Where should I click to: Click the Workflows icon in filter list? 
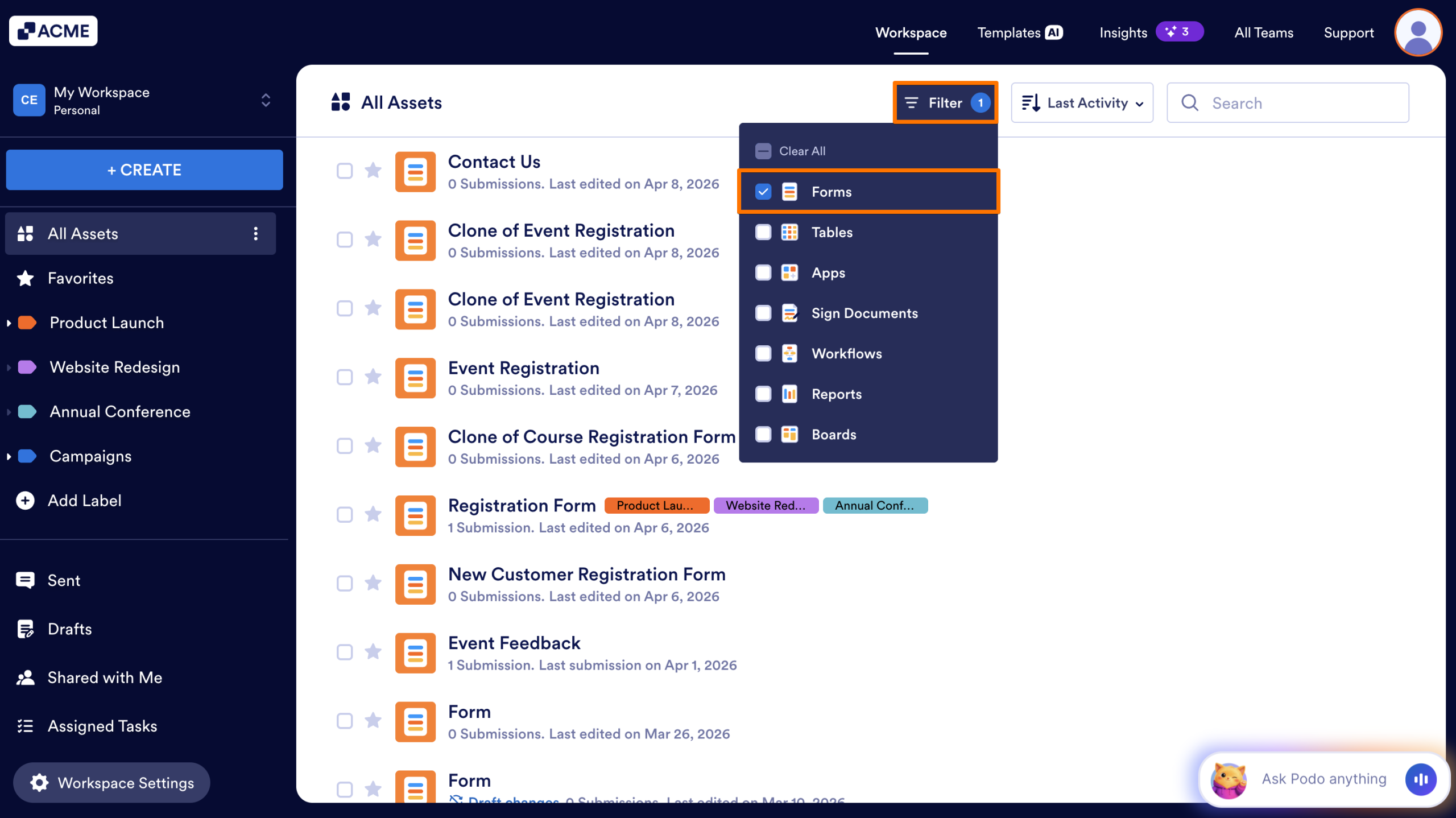(x=789, y=353)
